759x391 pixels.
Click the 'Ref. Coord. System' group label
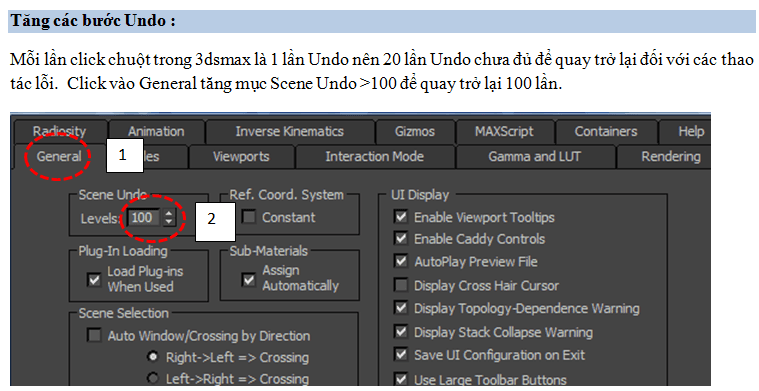click(x=287, y=195)
